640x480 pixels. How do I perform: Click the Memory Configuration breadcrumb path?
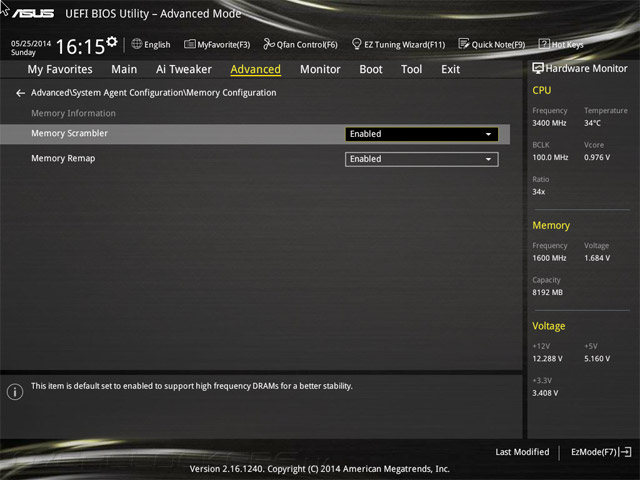tap(153, 93)
